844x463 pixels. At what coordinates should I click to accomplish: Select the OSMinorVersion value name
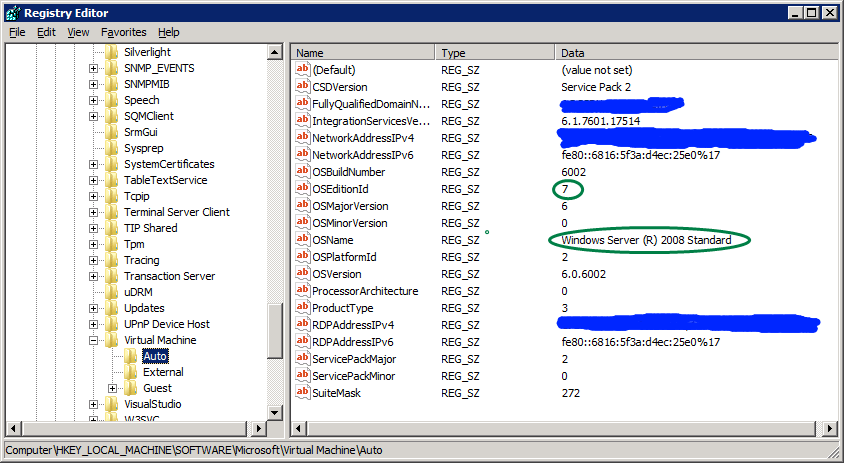click(349, 223)
